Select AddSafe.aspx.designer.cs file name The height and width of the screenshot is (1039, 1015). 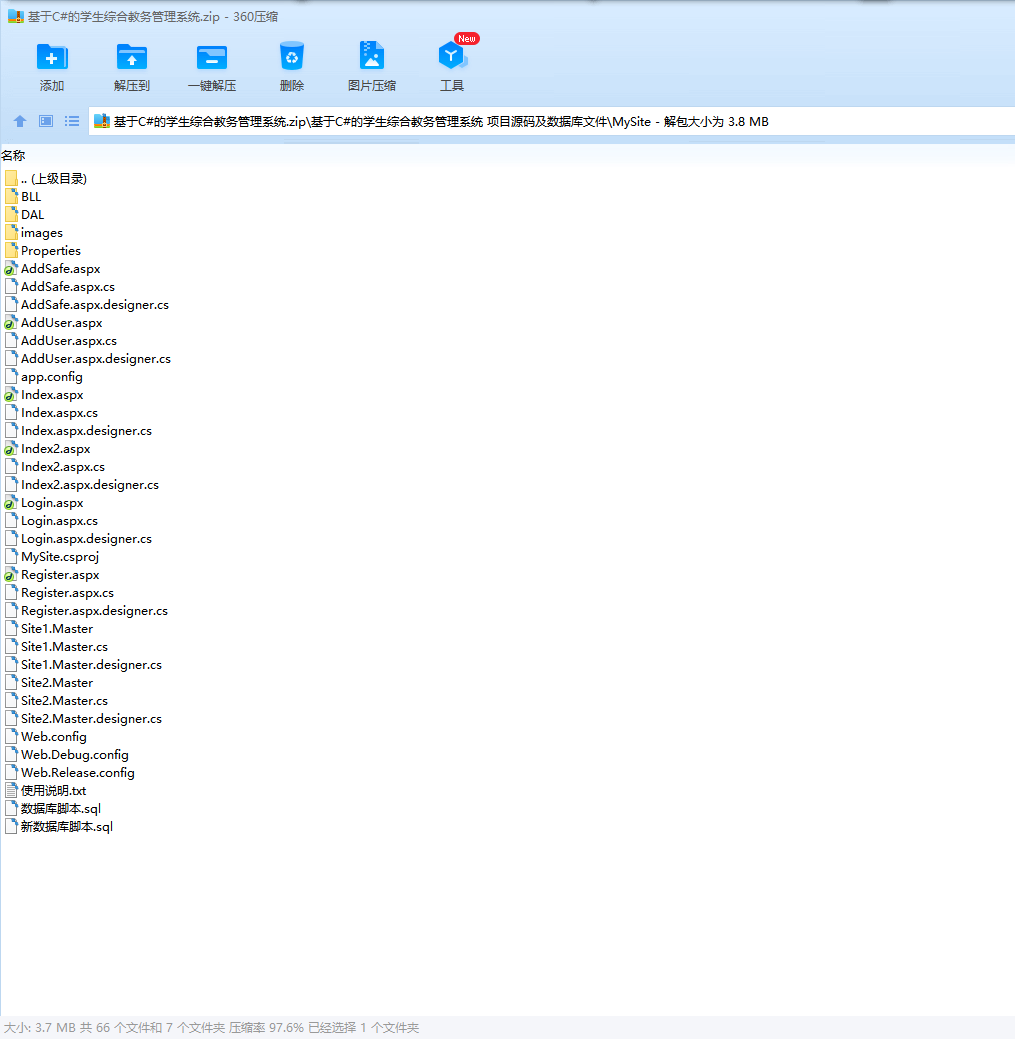pos(95,305)
